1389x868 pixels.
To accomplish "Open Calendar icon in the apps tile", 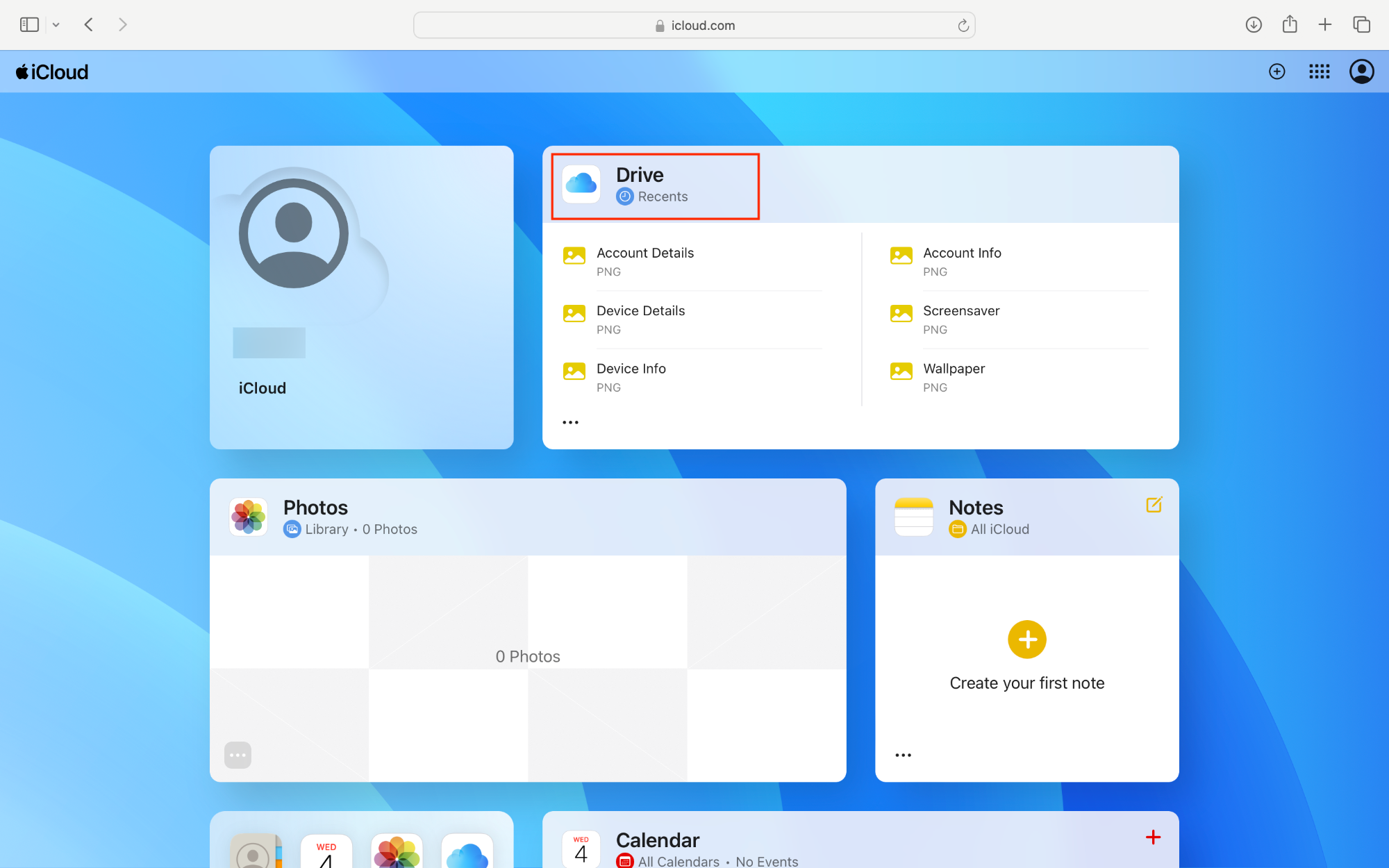I will coord(326,851).
